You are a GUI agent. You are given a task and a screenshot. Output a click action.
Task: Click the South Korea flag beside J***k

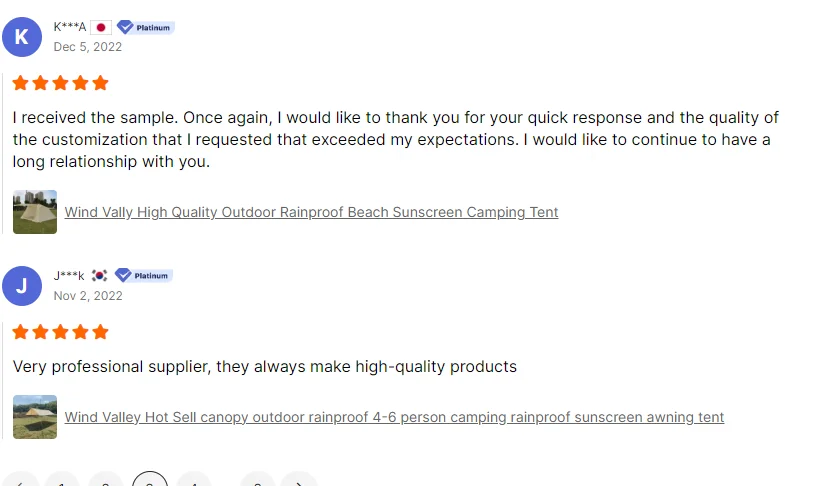click(x=99, y=275)
